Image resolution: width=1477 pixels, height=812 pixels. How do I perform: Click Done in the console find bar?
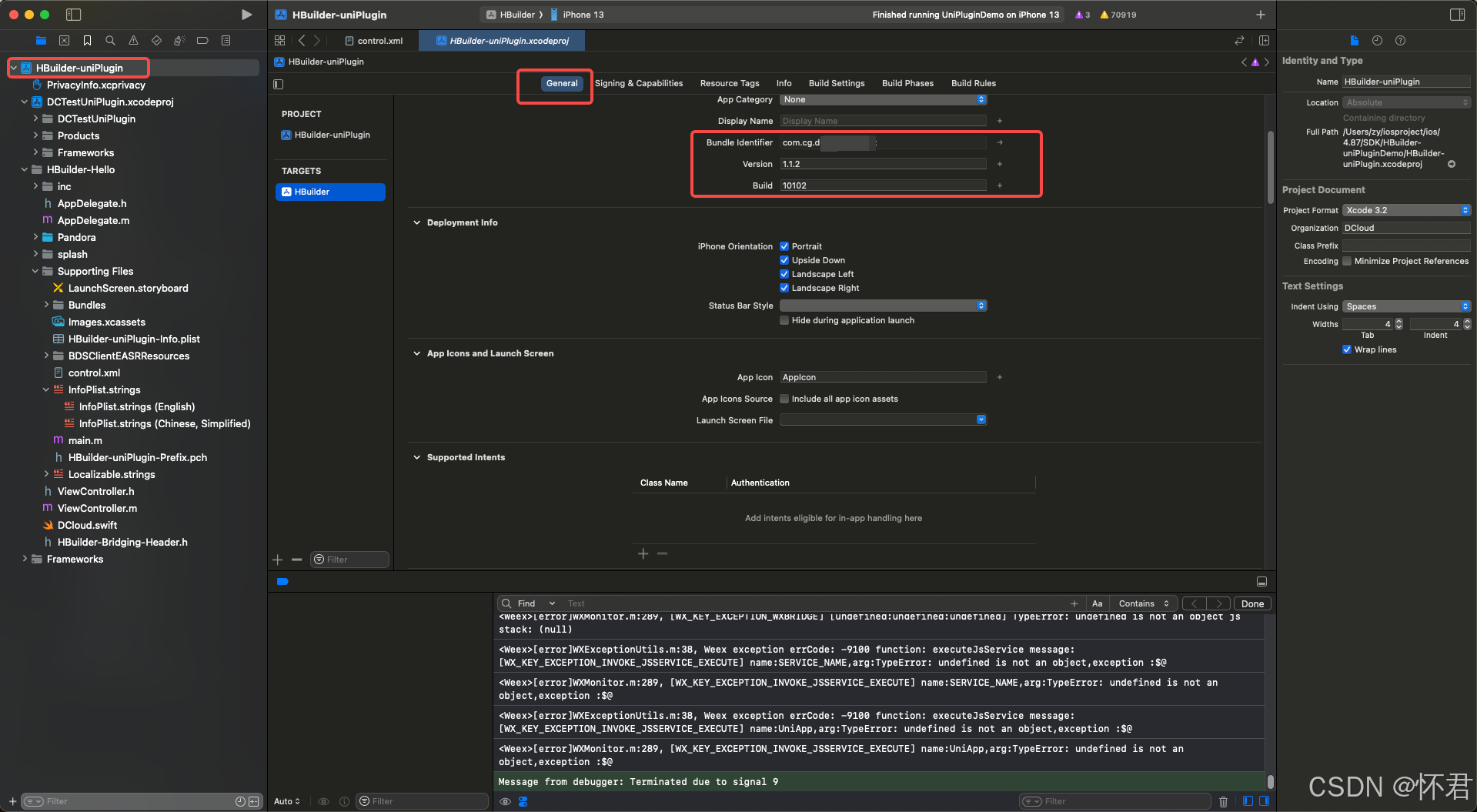[1252, 603]
